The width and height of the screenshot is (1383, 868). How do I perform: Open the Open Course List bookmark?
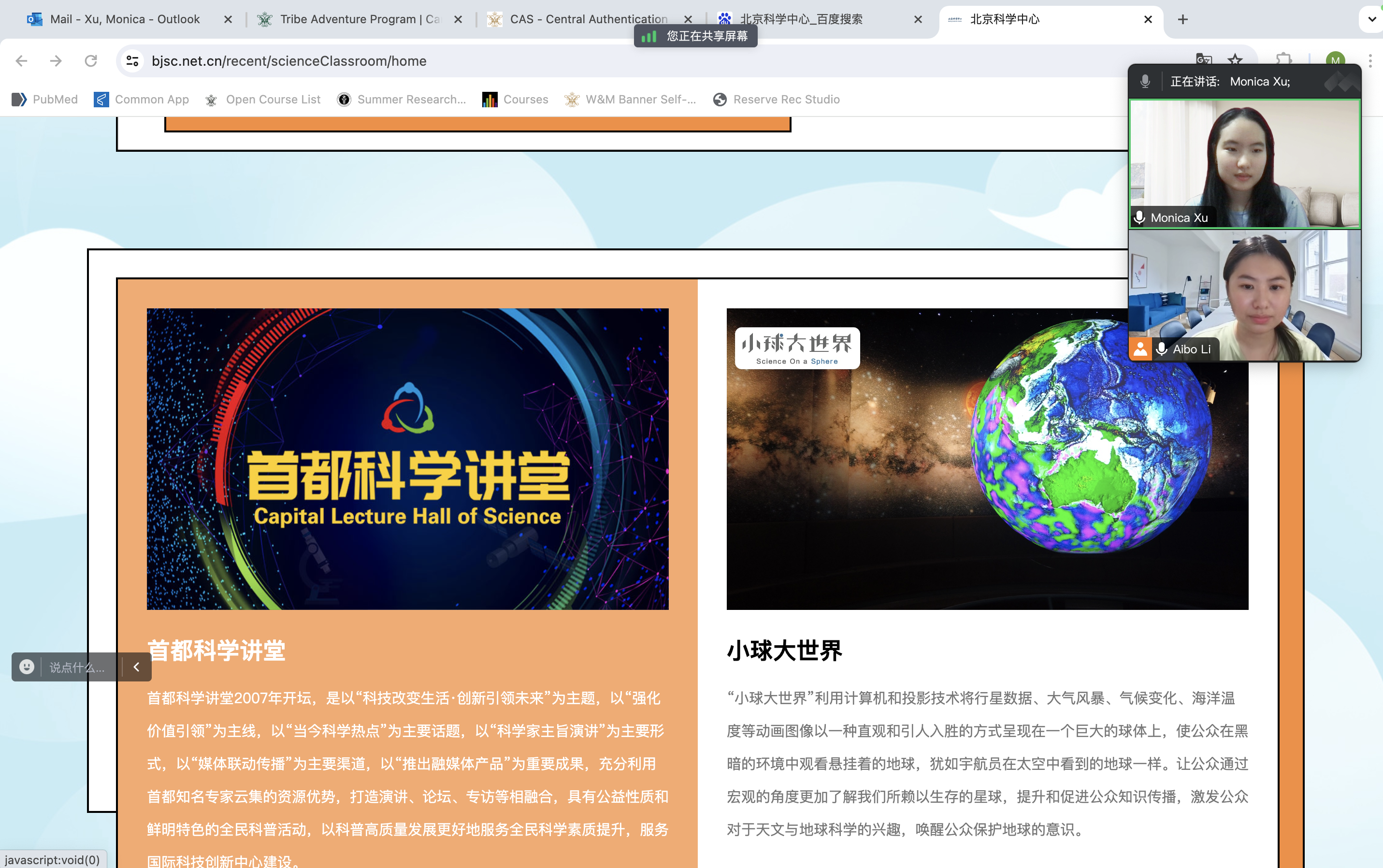263,99
